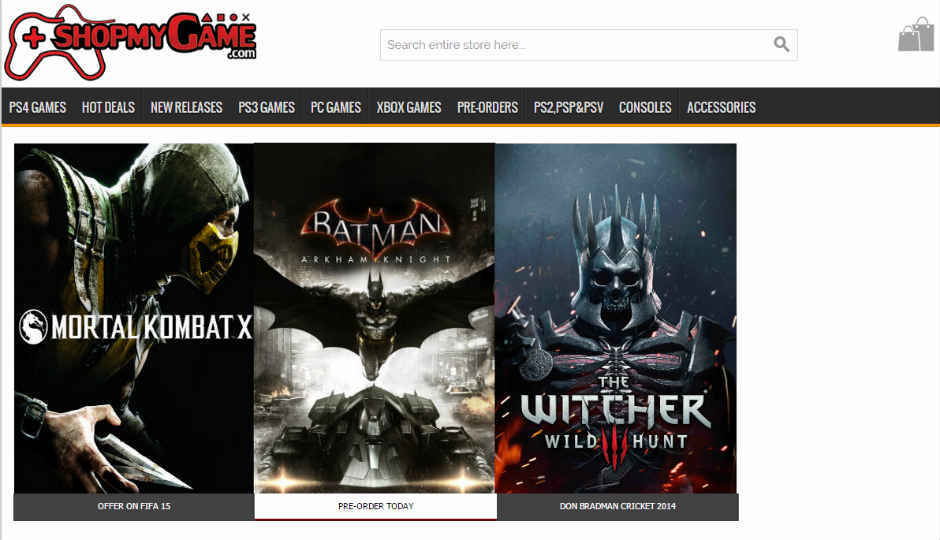Switch to Don Bradman Cricket 2014 slide
The width and height of the screenshot is (940, 540).
pyautogui.click(x=617, y=506)
